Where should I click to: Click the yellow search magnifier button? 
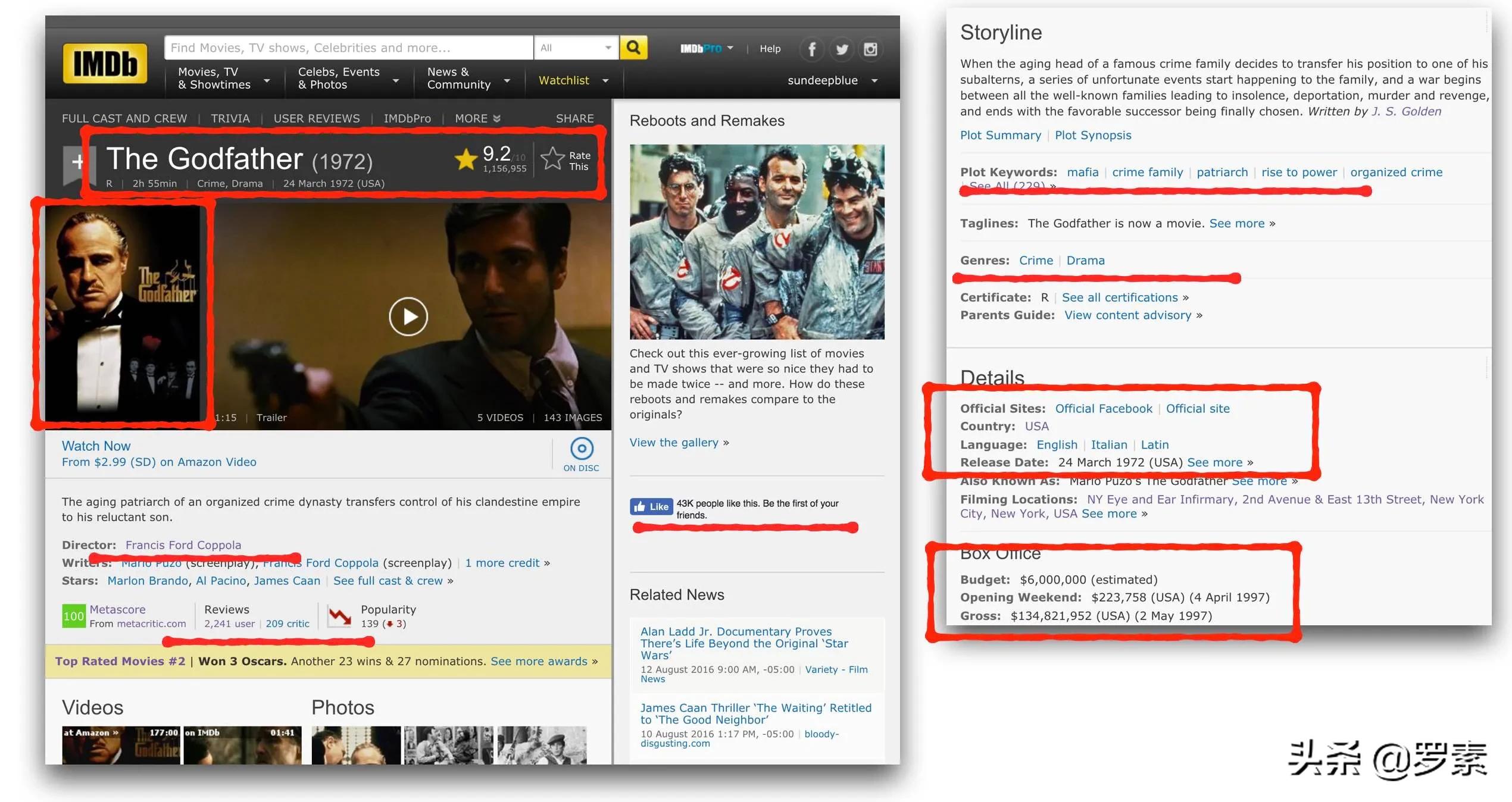633,48
